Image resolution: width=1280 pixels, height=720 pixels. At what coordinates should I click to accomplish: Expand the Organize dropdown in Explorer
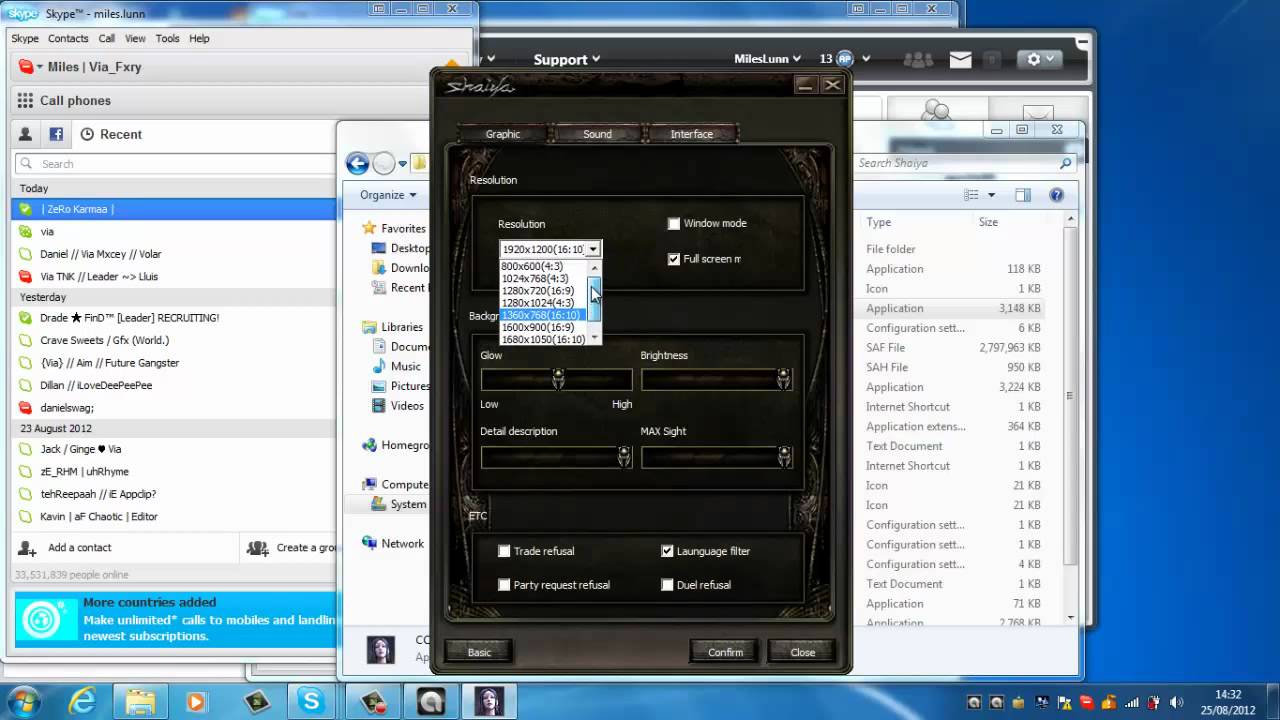point(388,195)
